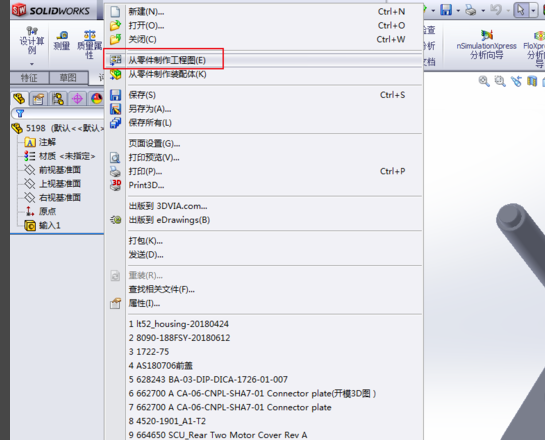
Task: Click the Zoom to Area icon
Action: [x=500, y=81]
